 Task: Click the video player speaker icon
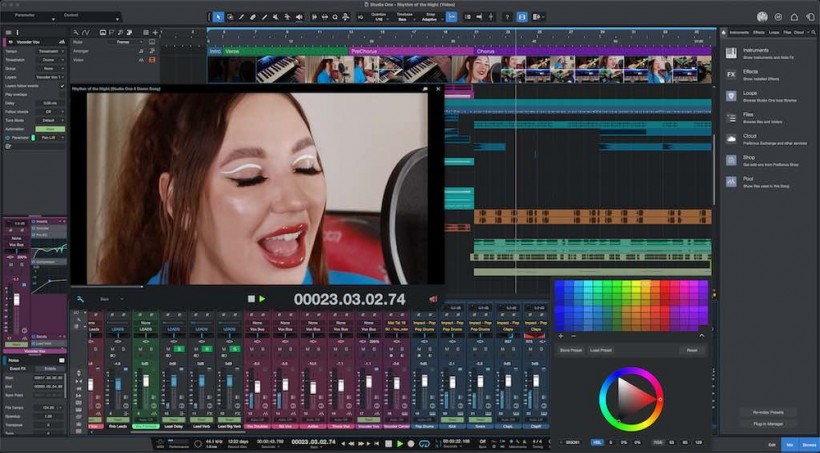tap(433, 299)
